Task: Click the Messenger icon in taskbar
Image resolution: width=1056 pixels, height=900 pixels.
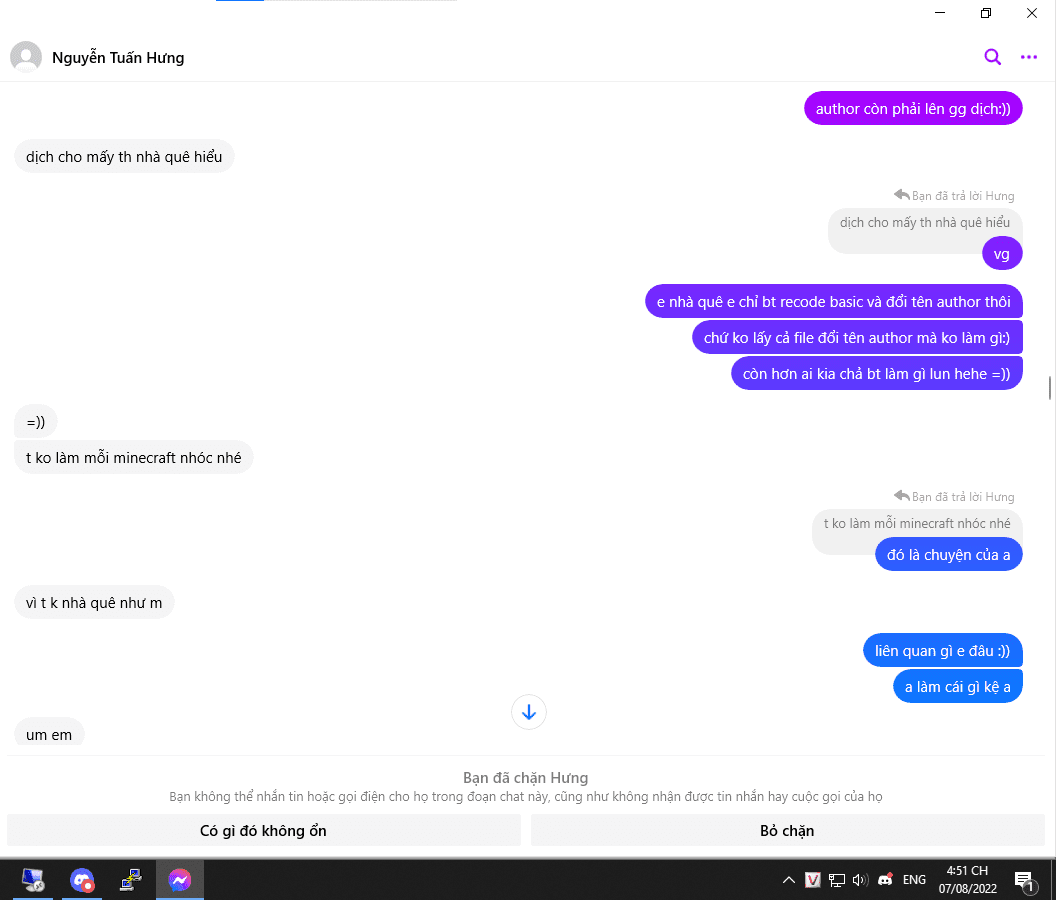Action: point(180,880)
